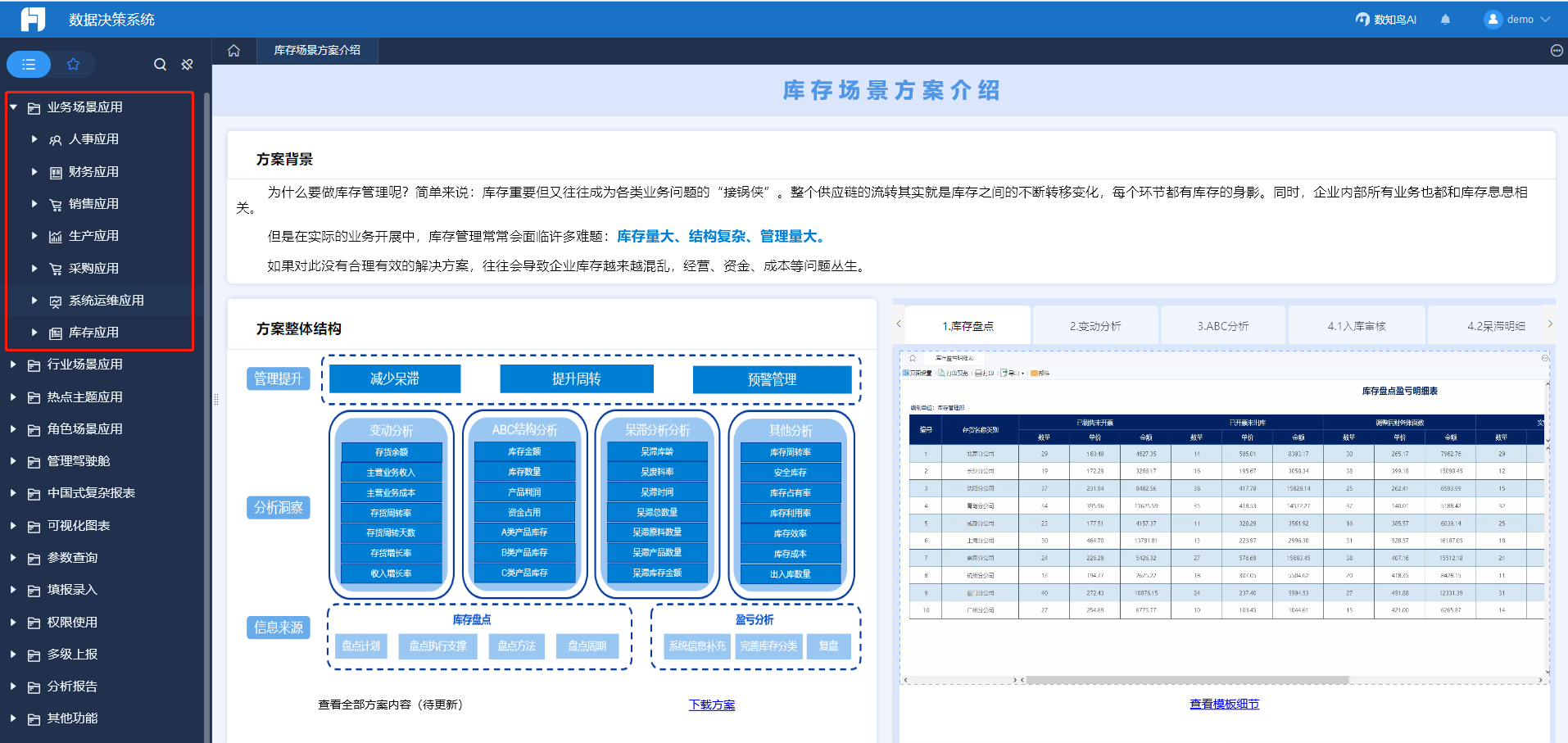Click the system logo icon

tap(33, 19)
